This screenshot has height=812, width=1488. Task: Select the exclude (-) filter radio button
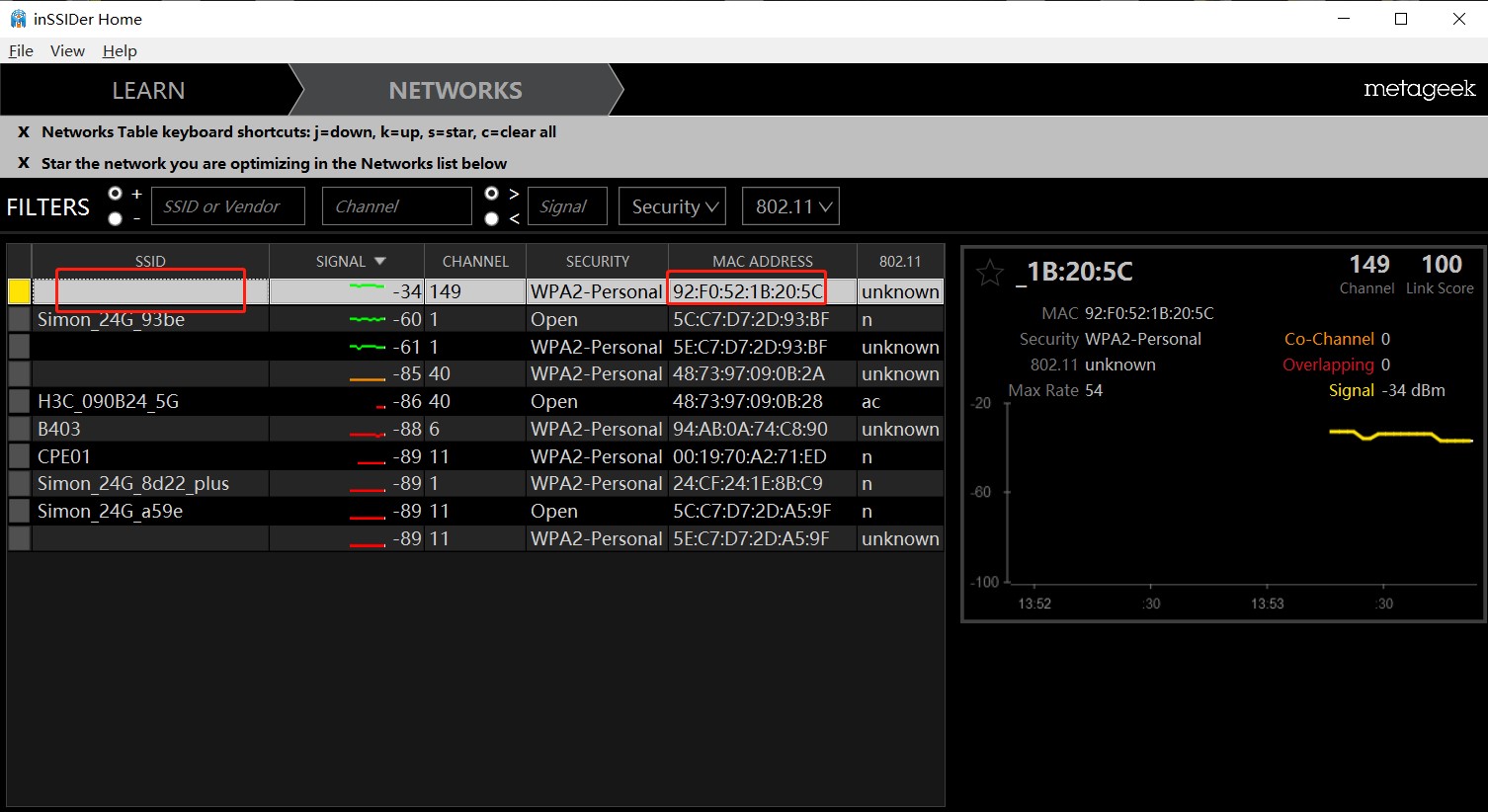click(x=116, y=218)
